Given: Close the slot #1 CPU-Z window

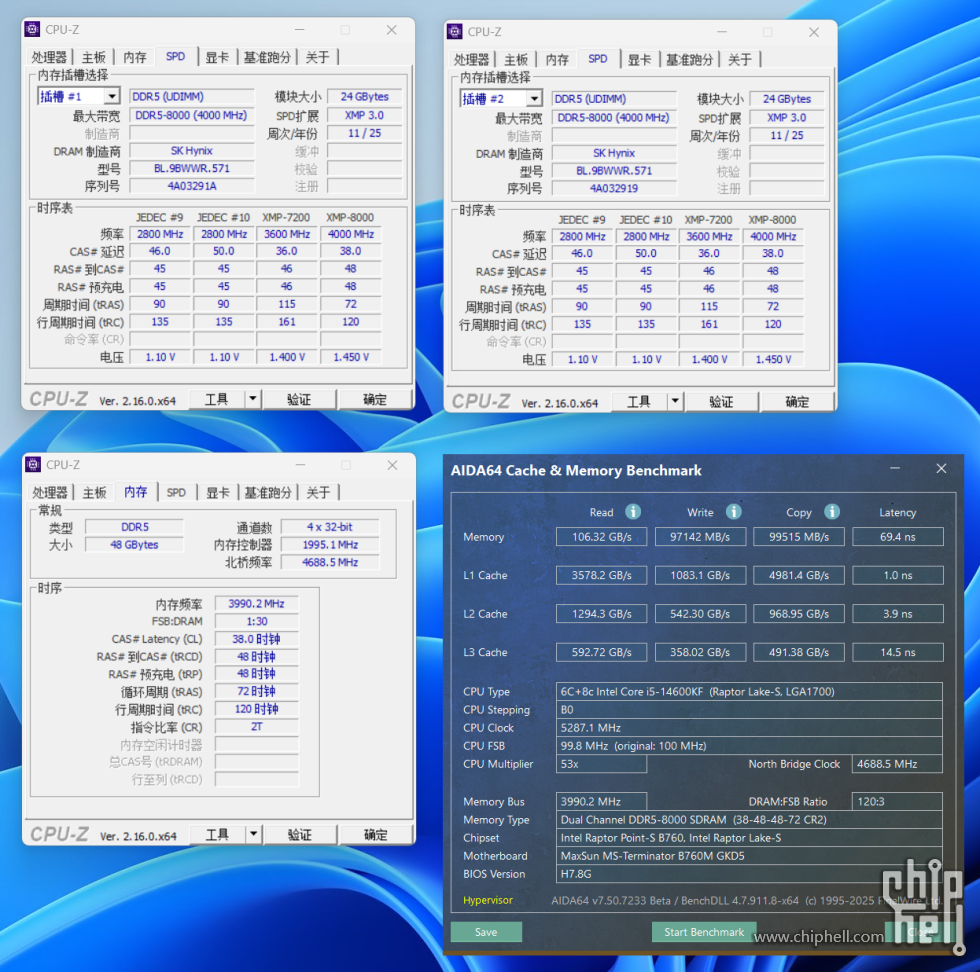Looking at the screenshot, I should [391, 30].
